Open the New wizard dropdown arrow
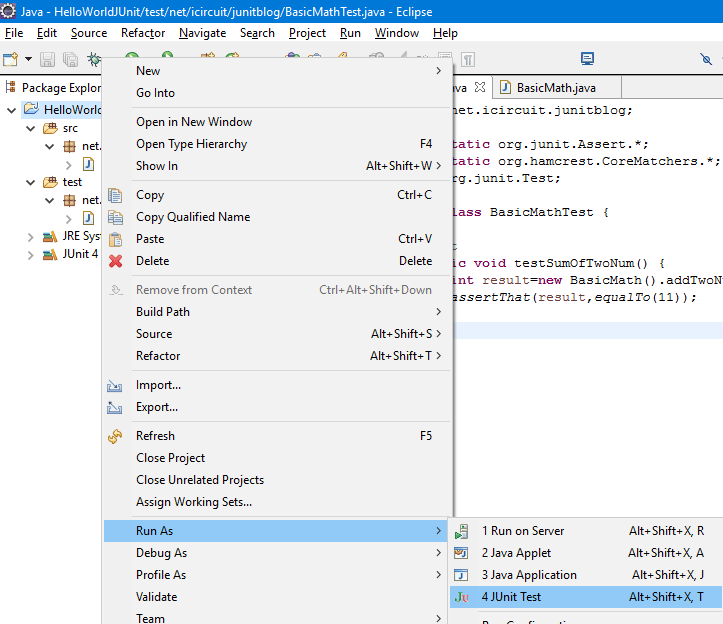Image resolution: width=723 pixels, height=624 pixels. pyautogui.click(x=28, y=59)
